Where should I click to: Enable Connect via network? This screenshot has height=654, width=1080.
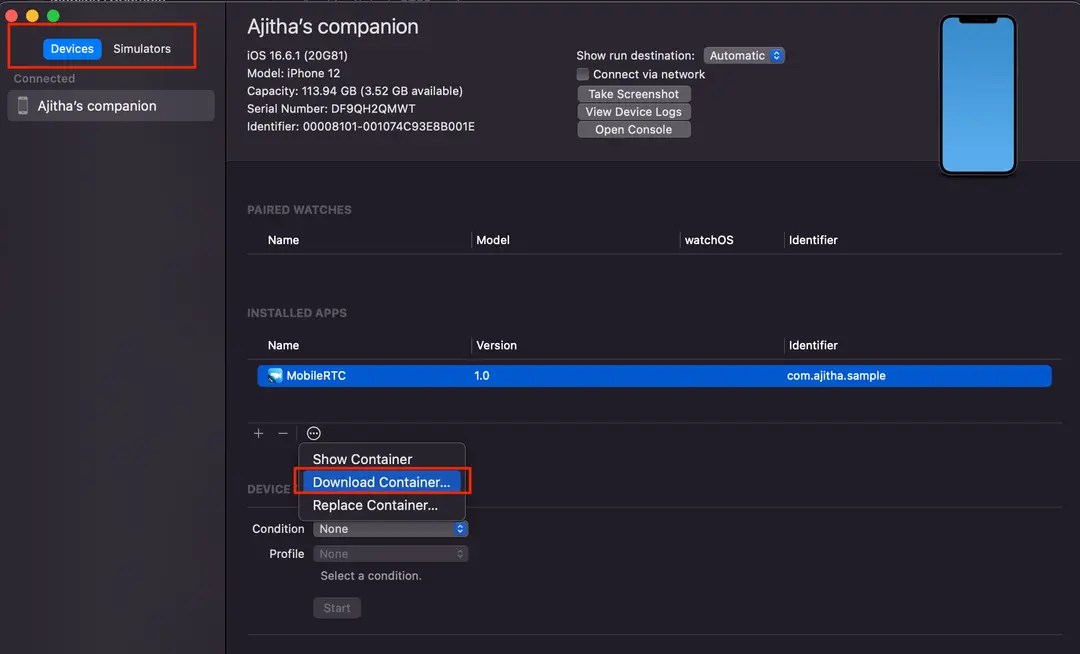pyautogui.click(x=583, y=74)
